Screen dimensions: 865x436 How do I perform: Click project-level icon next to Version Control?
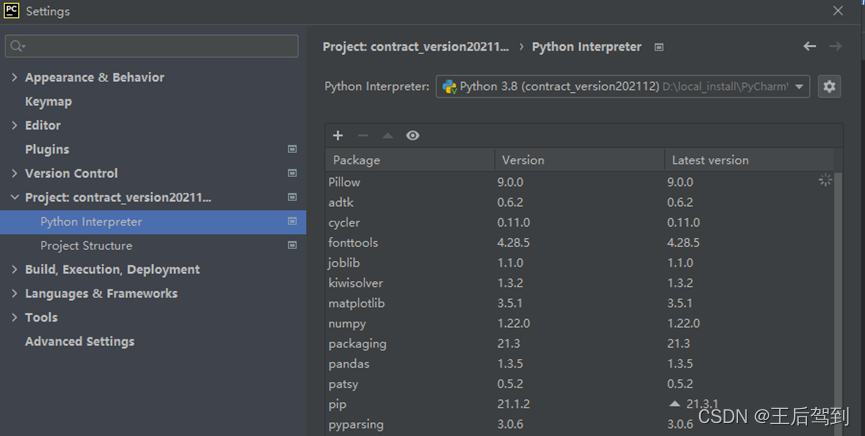tap(292, 173)
